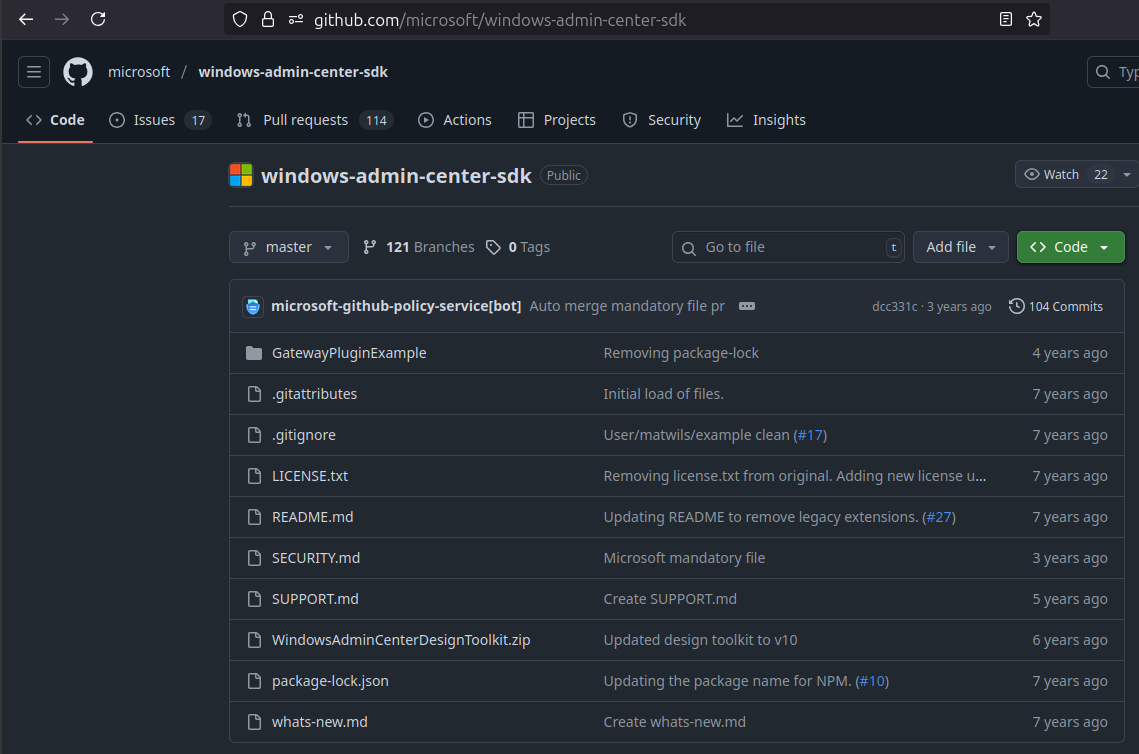Toggle reader view icon in address bar
1139x754 pixels.
(1005, 20)
